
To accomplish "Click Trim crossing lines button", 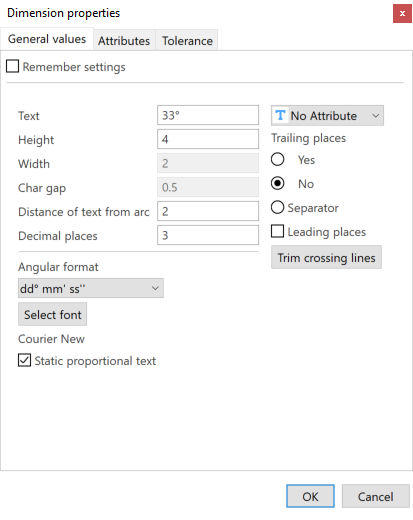I will point(326,257).
